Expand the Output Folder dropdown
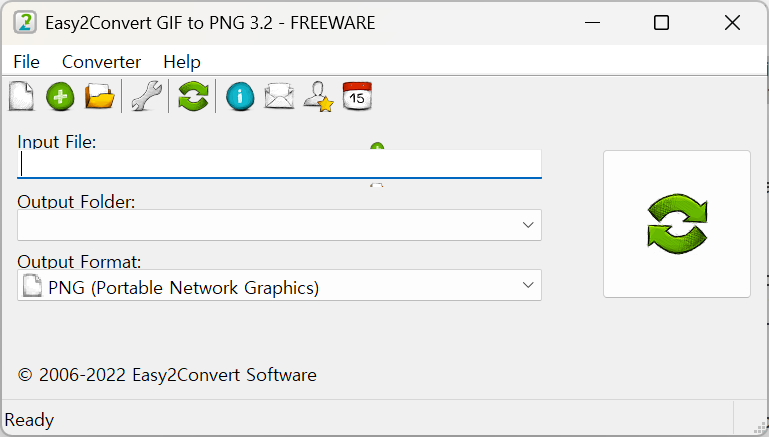This screenshot has width=769, height=437. pyautogui.click(x=528, y=225)
